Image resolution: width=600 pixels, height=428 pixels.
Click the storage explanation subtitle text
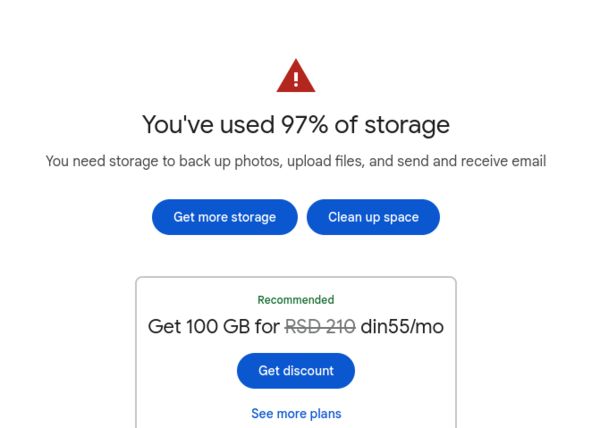point(296,161)
